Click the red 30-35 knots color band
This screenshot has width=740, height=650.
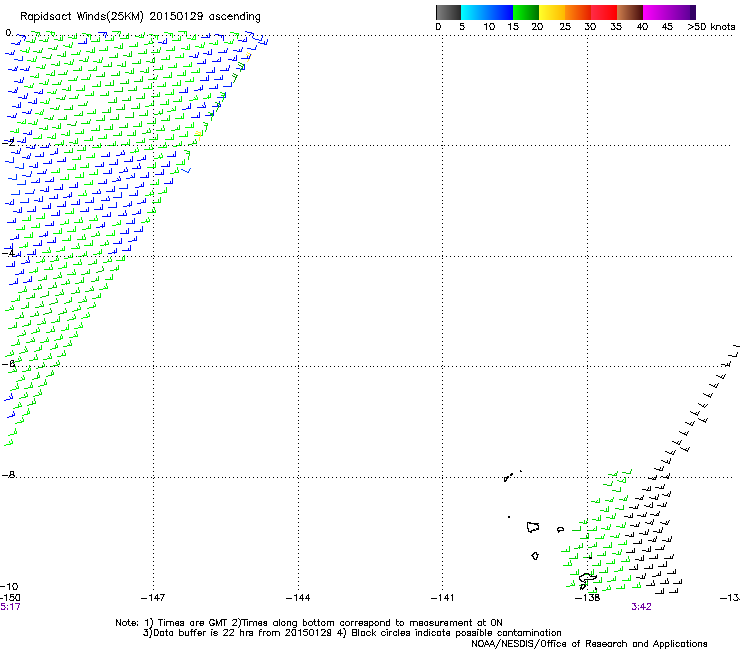(x=604, y=12)
